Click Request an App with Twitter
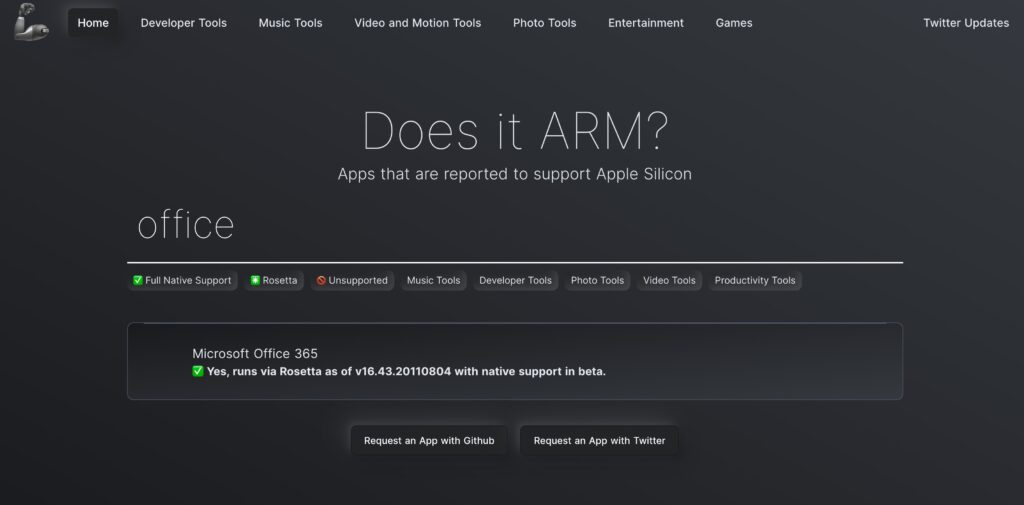Screen dimensions: 1024x505 coord(600,440)
